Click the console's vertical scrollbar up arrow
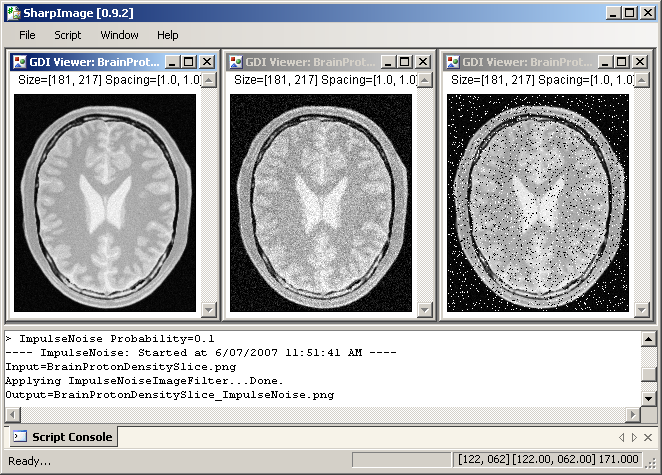This screenshot has width=662, height=475. coord(649,340)
